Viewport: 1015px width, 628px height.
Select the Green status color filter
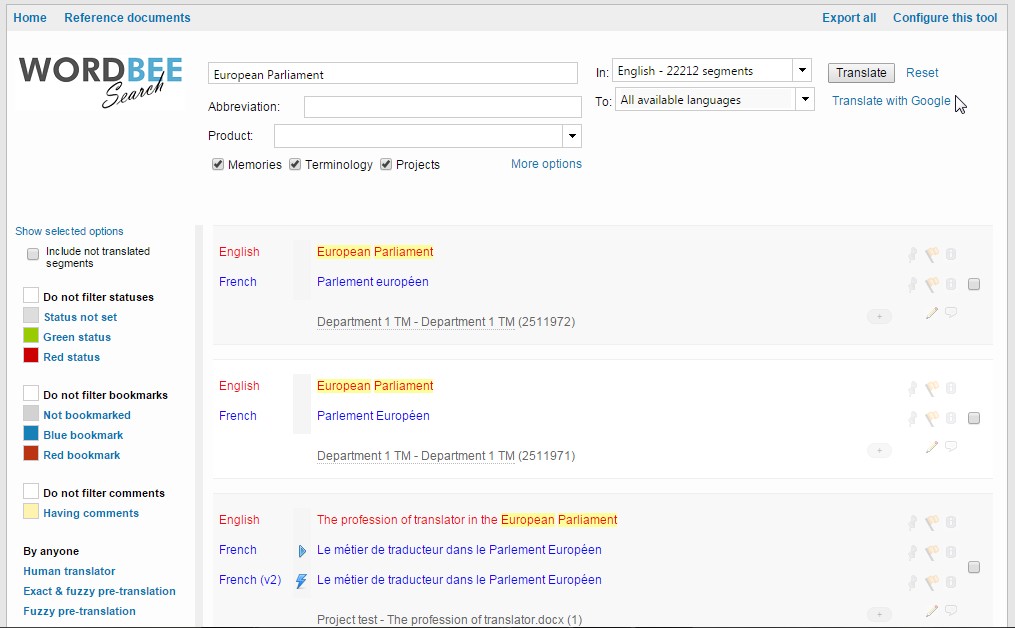click(x=31, y=337)
